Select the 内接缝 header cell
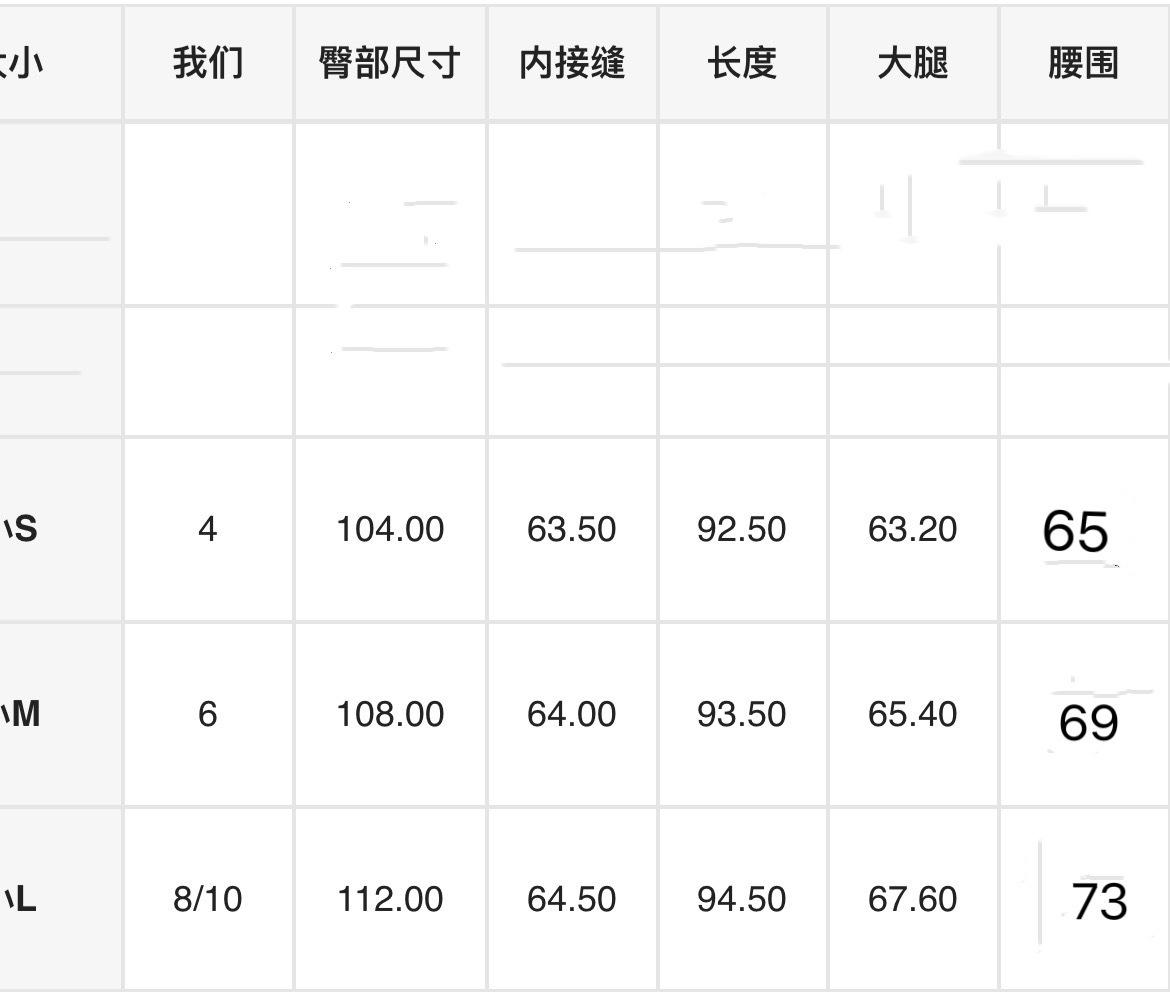Screen dimensions: 1170x994 click(x=572, y=64)
